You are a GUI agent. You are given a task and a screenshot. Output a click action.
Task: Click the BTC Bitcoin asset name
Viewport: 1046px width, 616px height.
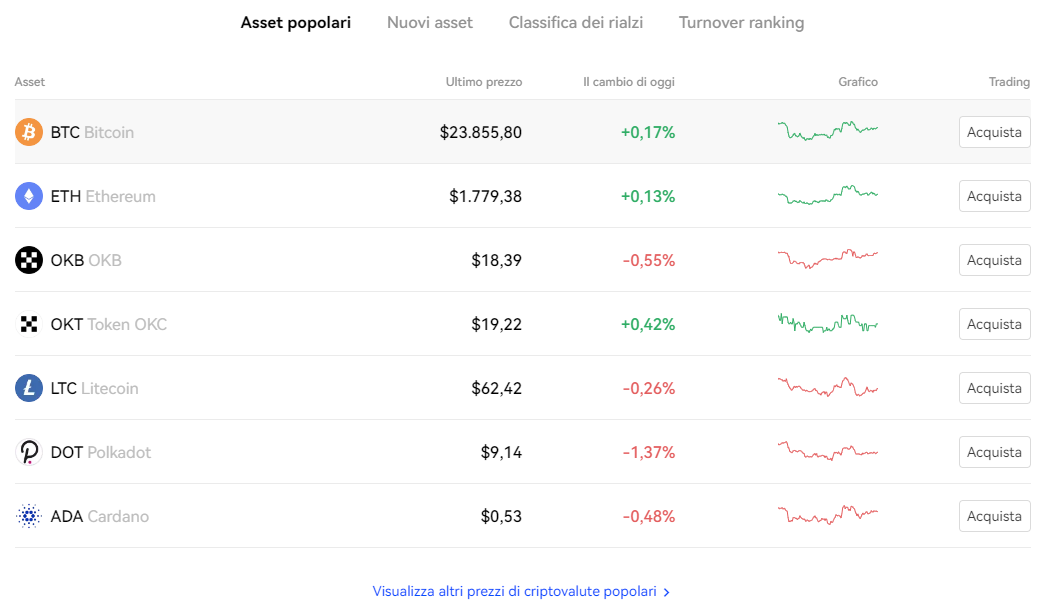pos(92,132)
